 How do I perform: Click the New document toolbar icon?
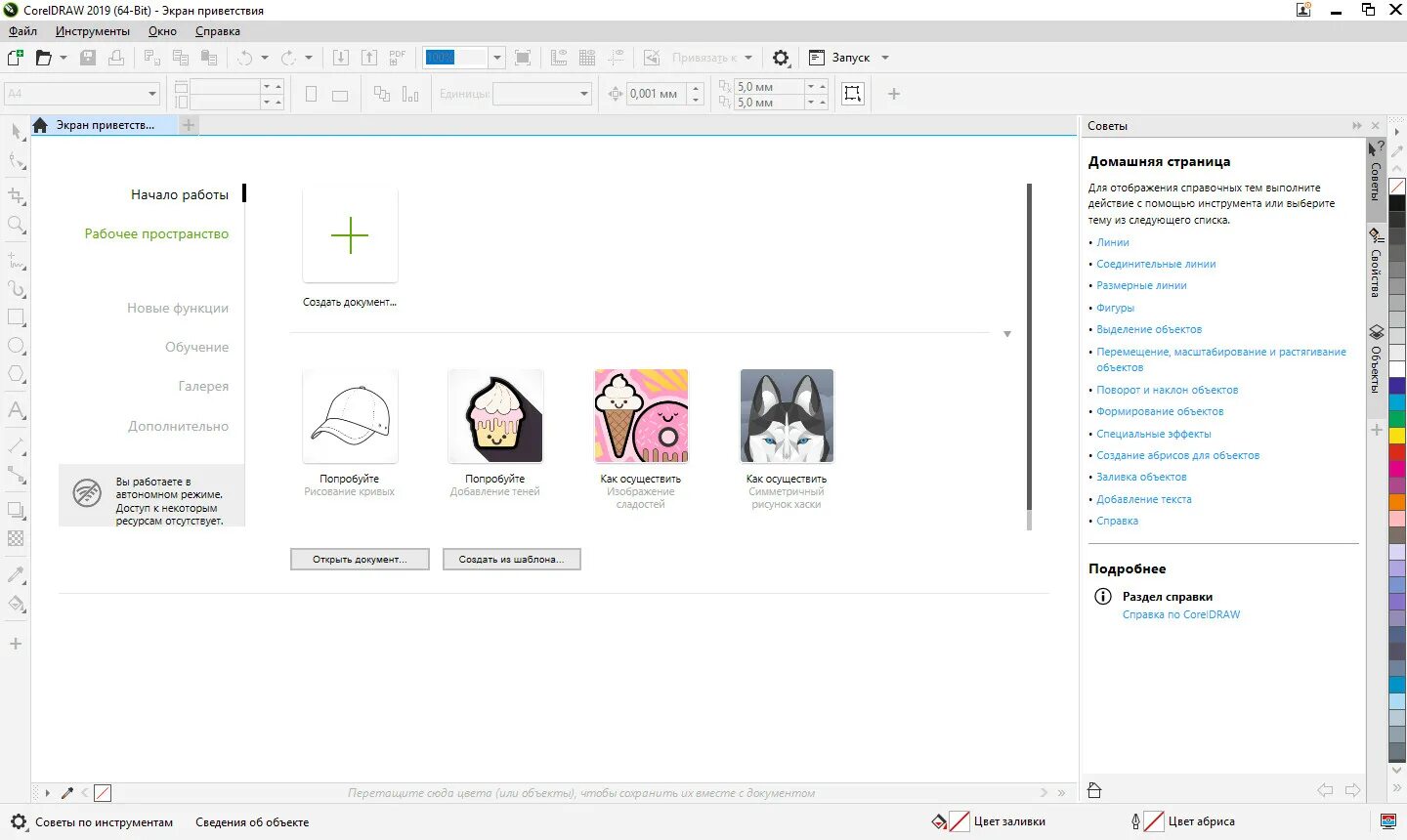[16, 58]
